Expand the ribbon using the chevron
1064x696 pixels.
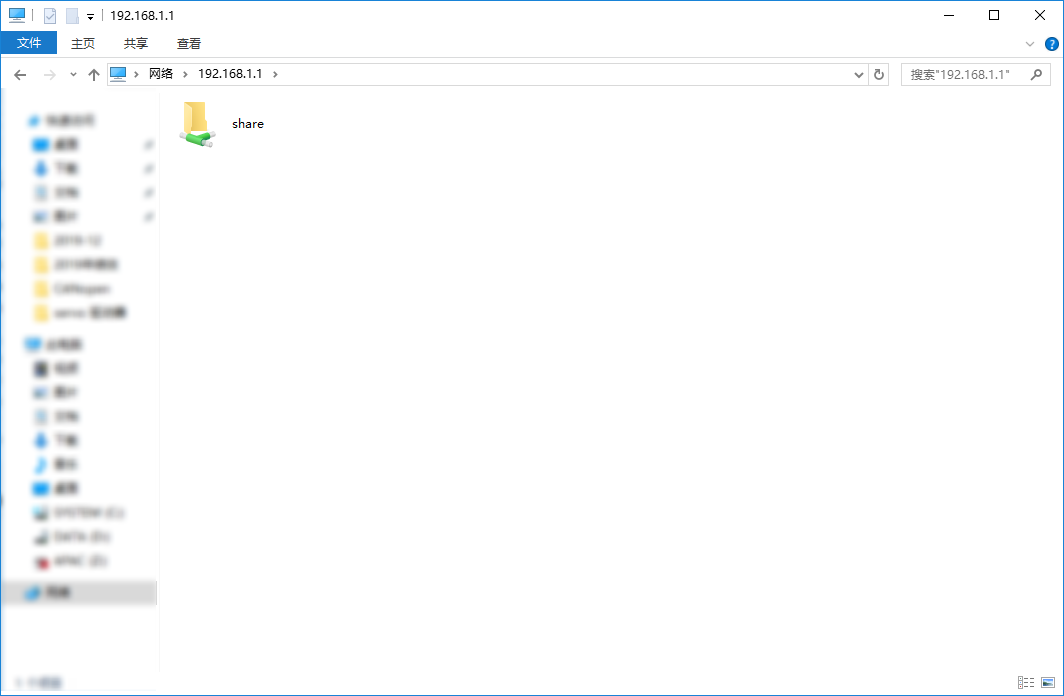tap(1030, 43)
